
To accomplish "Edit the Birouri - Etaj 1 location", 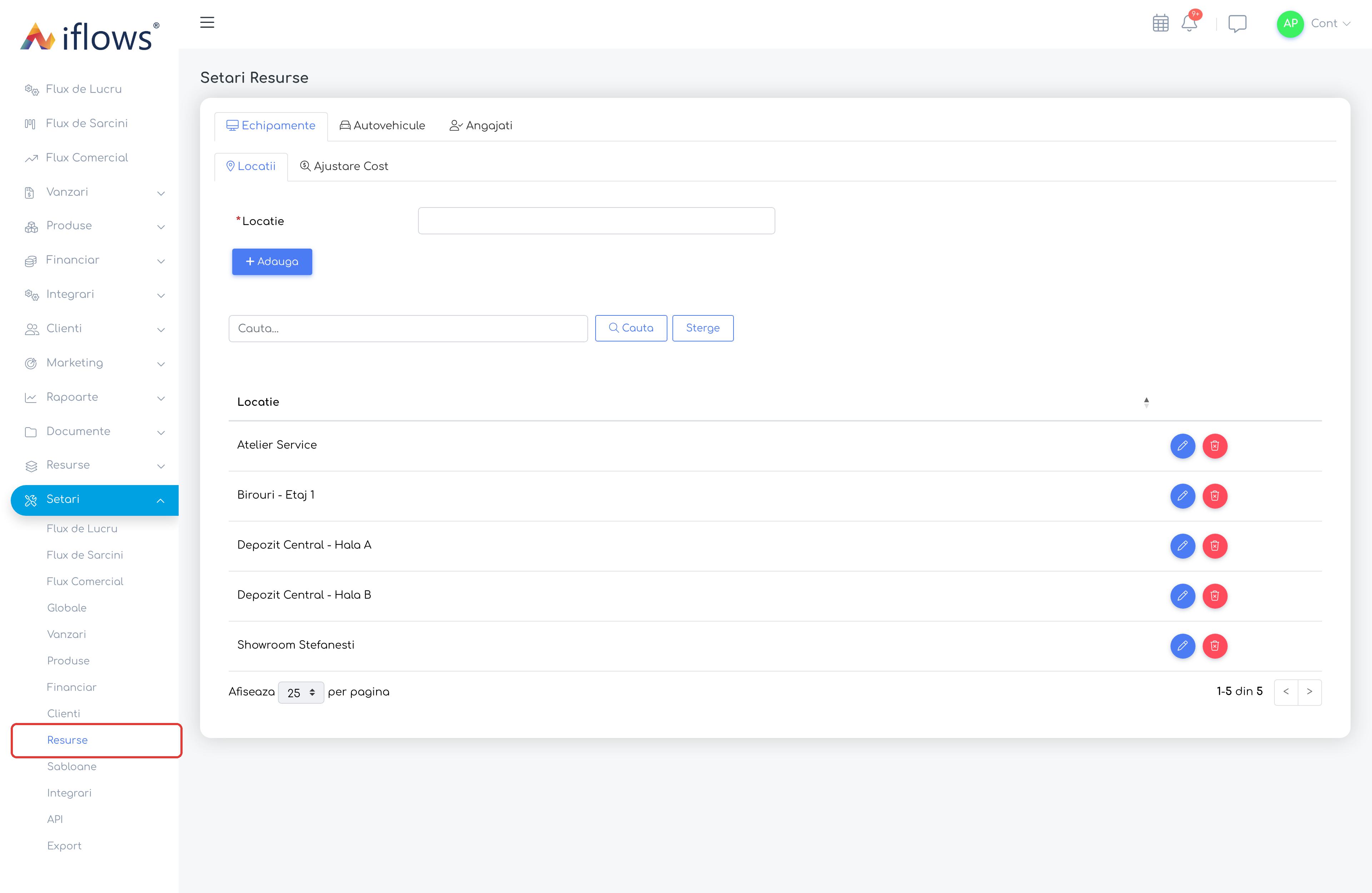I will click(x=1182, y=496).
